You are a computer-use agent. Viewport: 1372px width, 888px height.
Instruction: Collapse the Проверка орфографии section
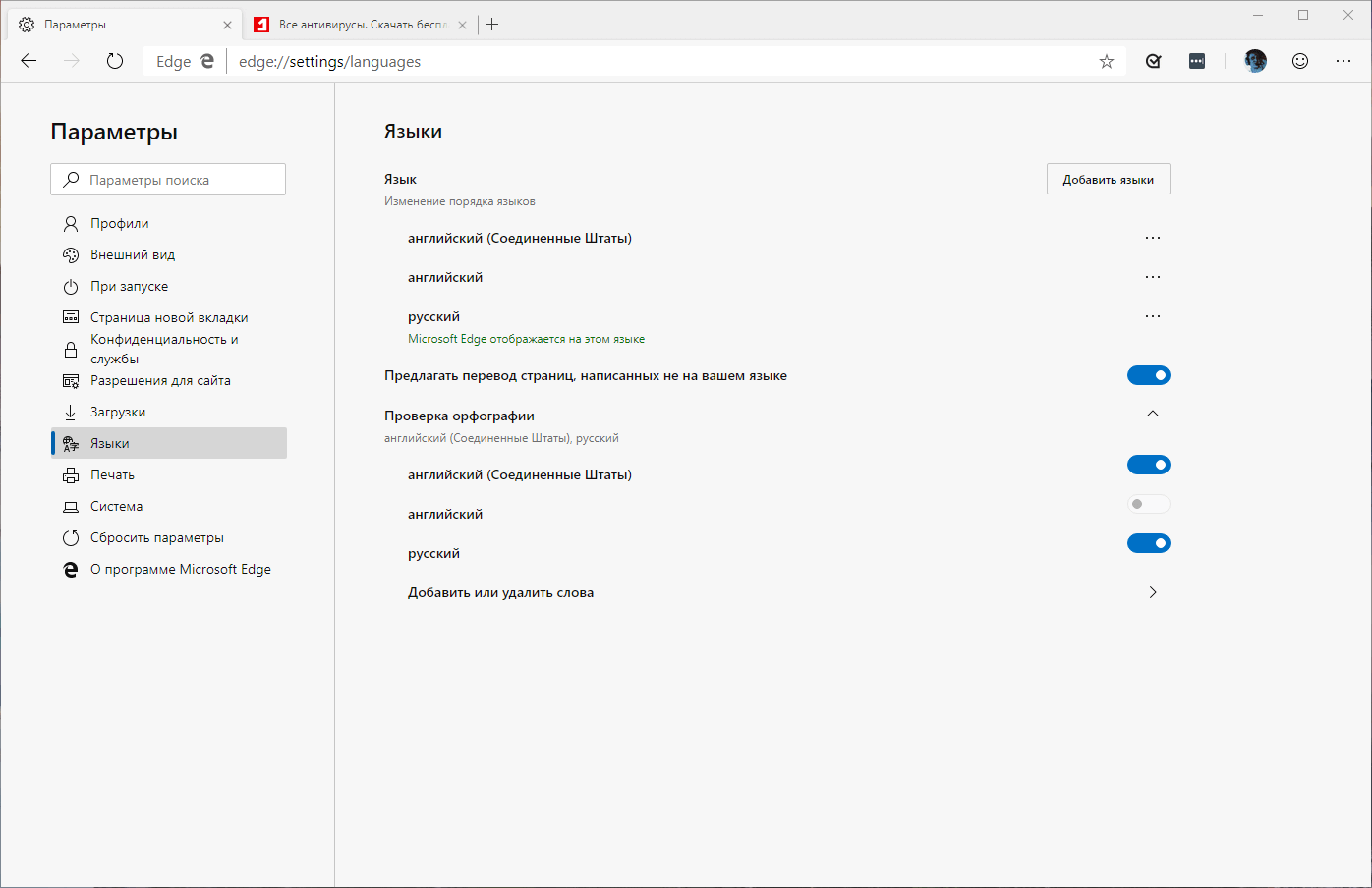tap(1153, 415)
